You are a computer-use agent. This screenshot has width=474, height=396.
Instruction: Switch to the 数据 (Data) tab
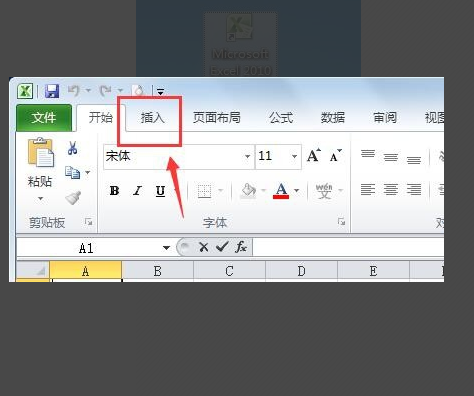pyautogui.click(x=333, y=117)
